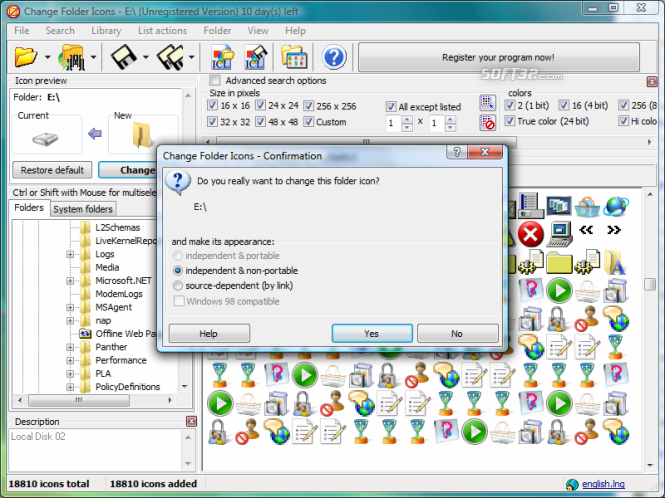Click the scan folder barcode toolbar icon
Screen dimensions: 665x498
coord(72,57)
